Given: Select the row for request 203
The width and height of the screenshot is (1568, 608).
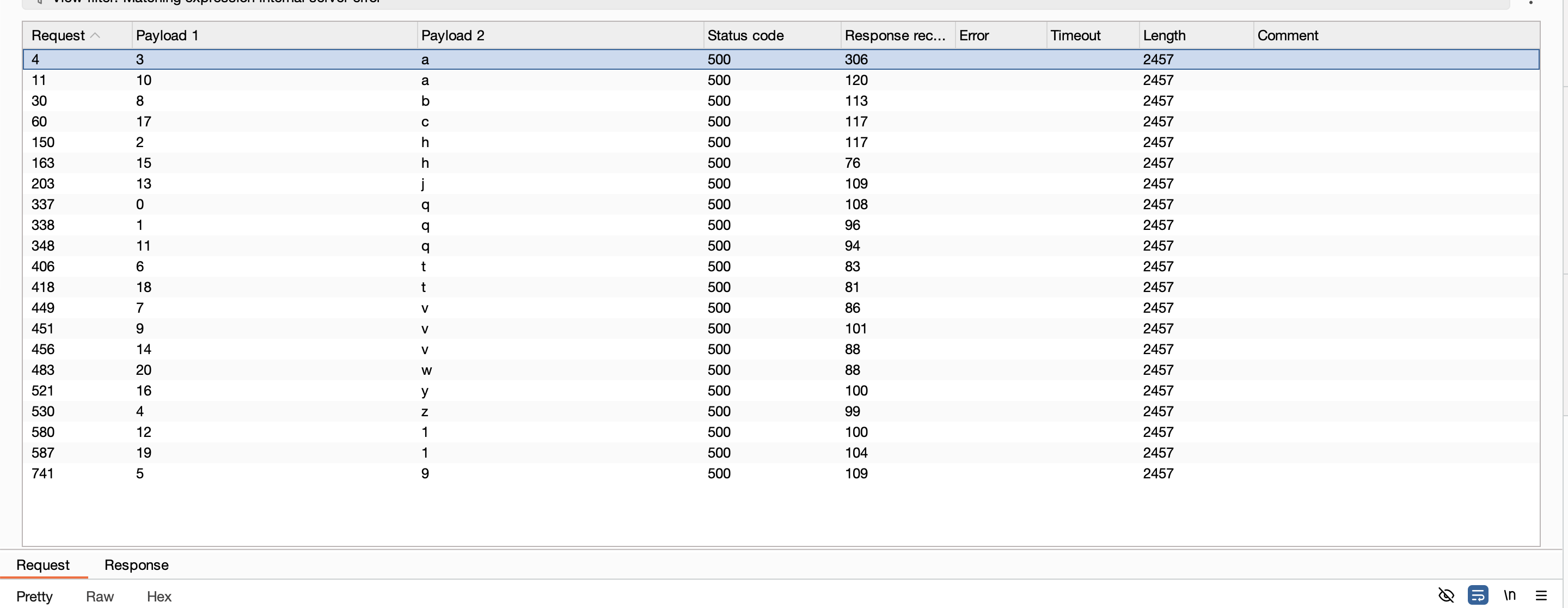Looking at the screenshot, I should pyautogui.click(x=781, y=184).
